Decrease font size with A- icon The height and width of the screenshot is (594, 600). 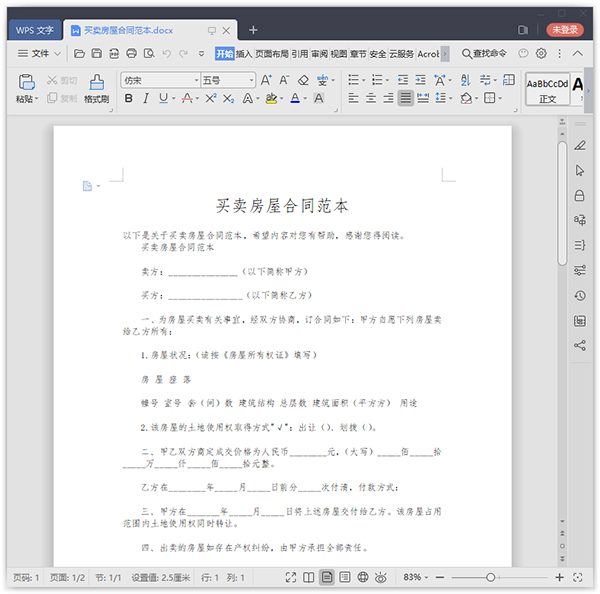284,80
